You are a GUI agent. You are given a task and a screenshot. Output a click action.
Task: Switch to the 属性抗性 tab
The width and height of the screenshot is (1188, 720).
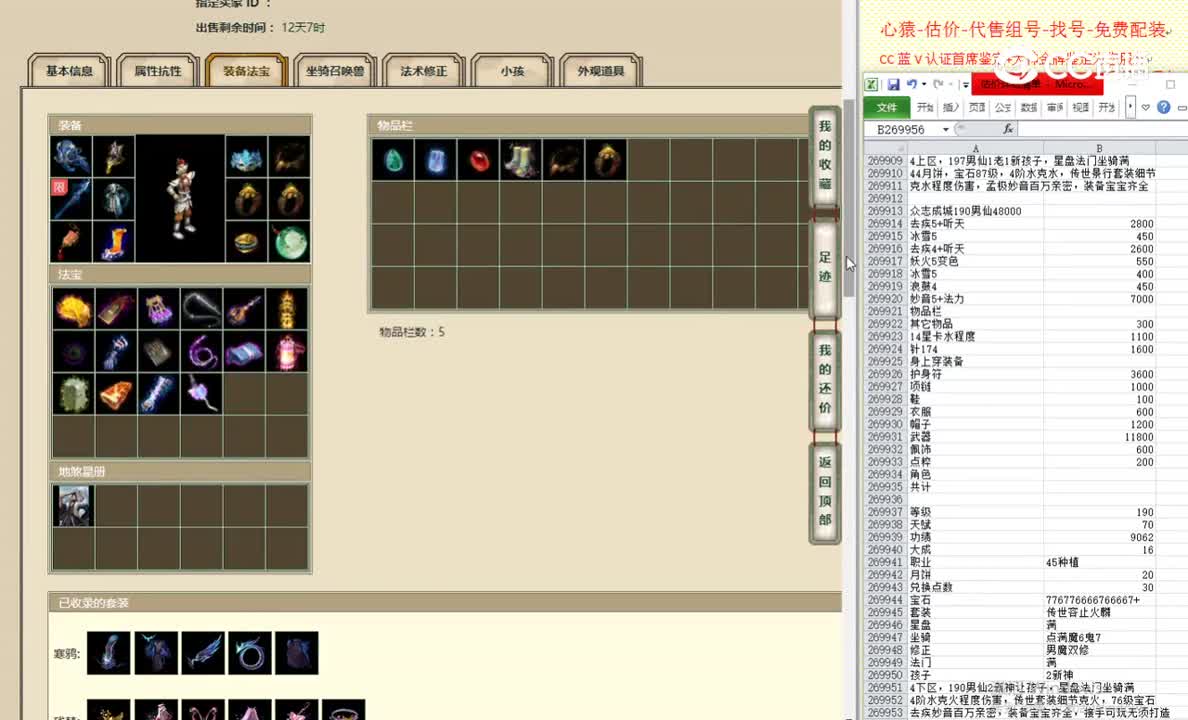(158, 70)
